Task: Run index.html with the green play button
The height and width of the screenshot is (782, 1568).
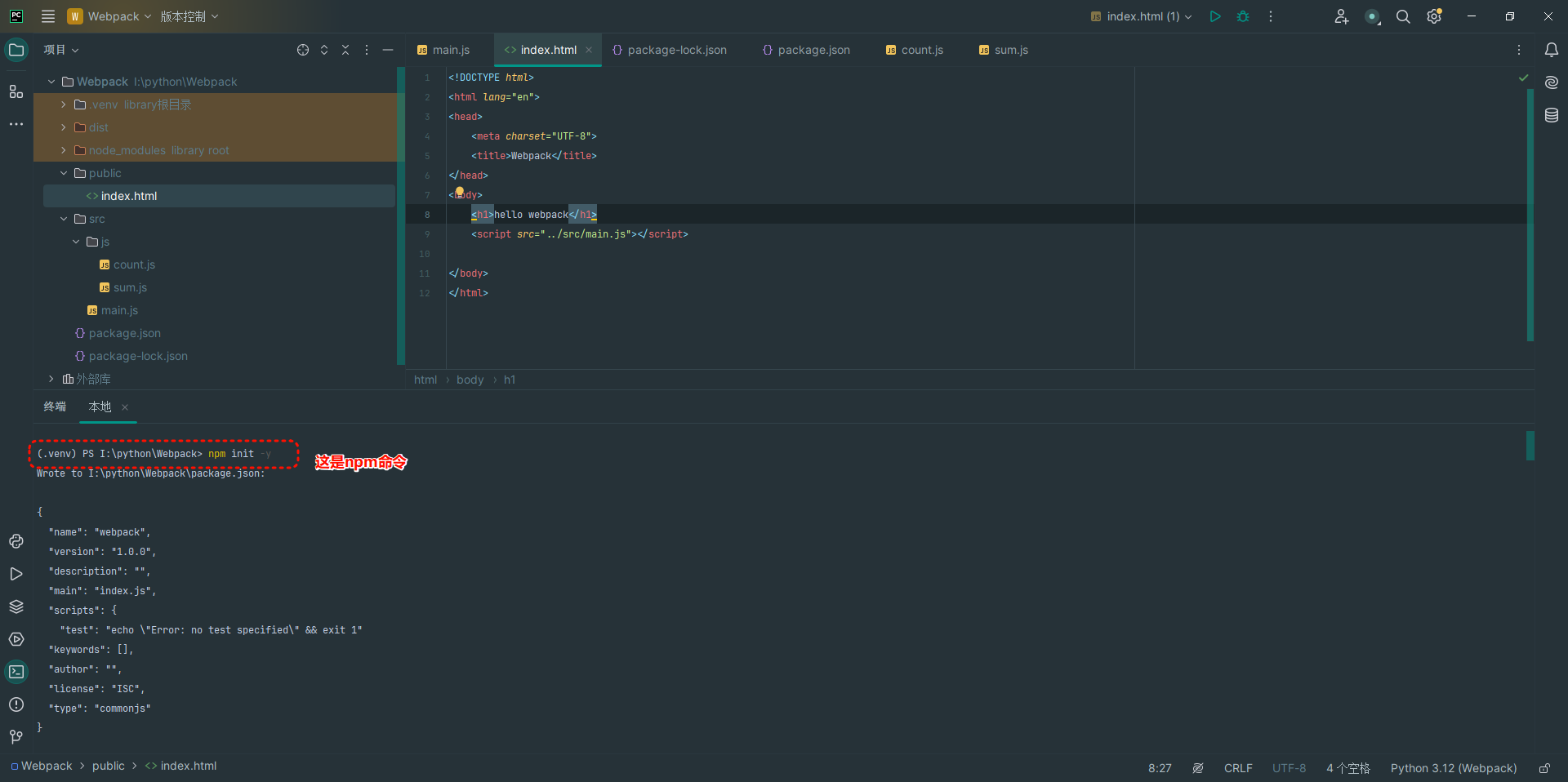Action: [1215, 16]
